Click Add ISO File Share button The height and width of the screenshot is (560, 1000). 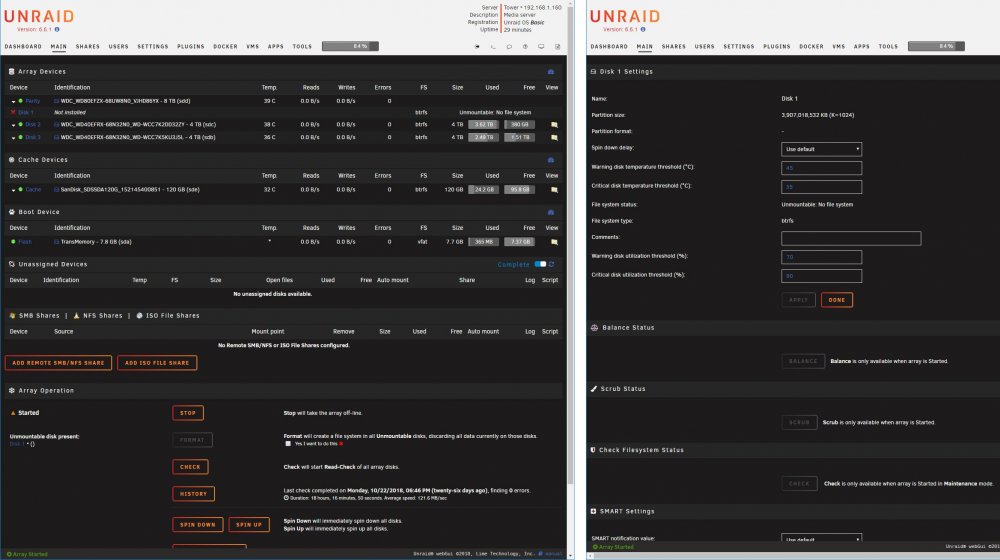157,363
